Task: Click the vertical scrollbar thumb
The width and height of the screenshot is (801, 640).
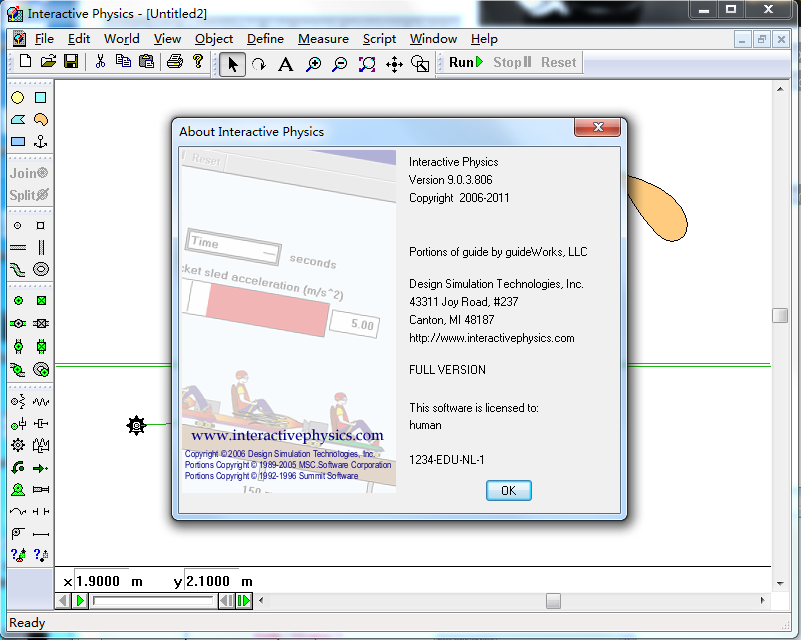Action: point(780,315)
